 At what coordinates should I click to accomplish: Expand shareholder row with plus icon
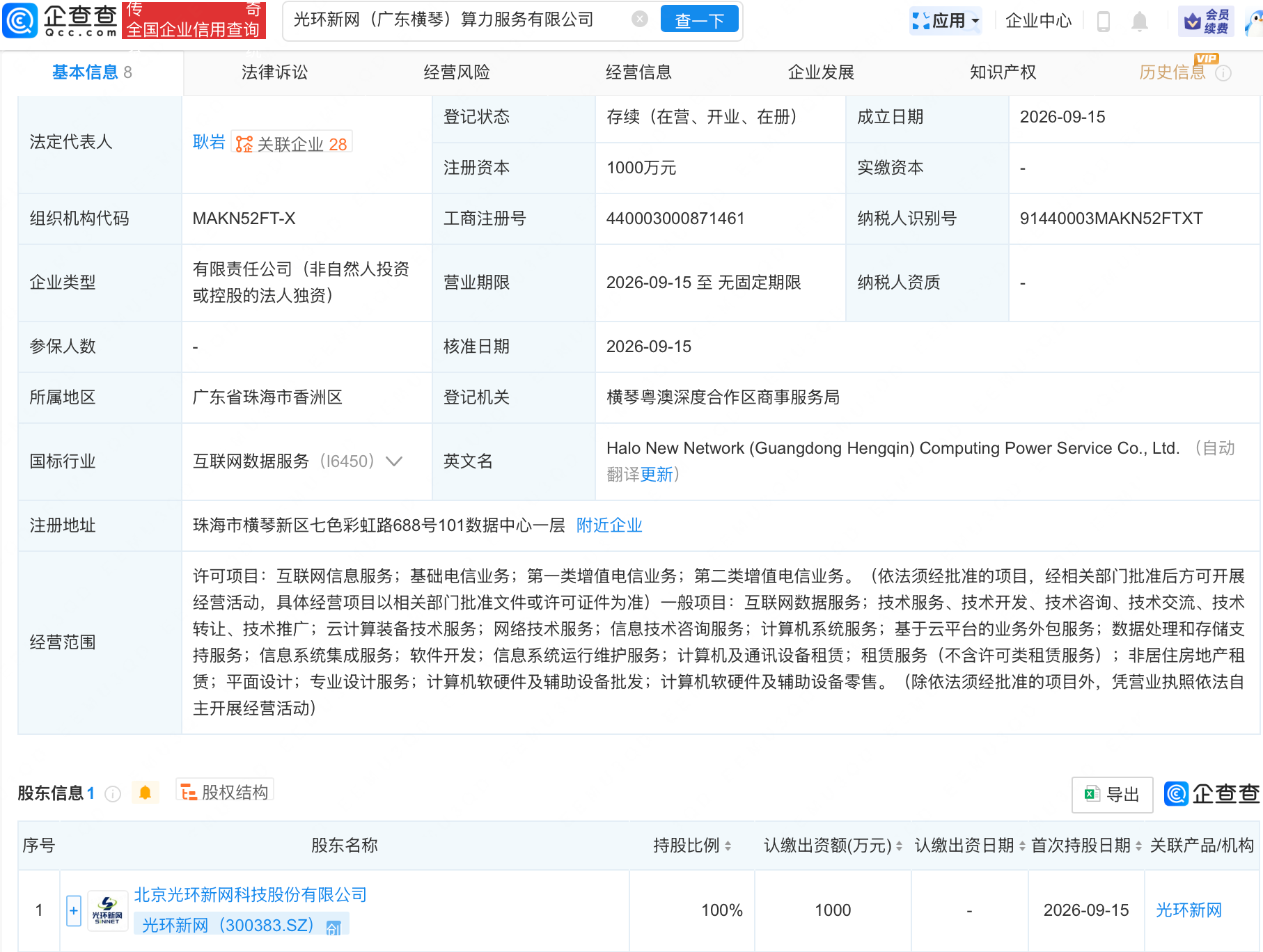click(74, 910)
